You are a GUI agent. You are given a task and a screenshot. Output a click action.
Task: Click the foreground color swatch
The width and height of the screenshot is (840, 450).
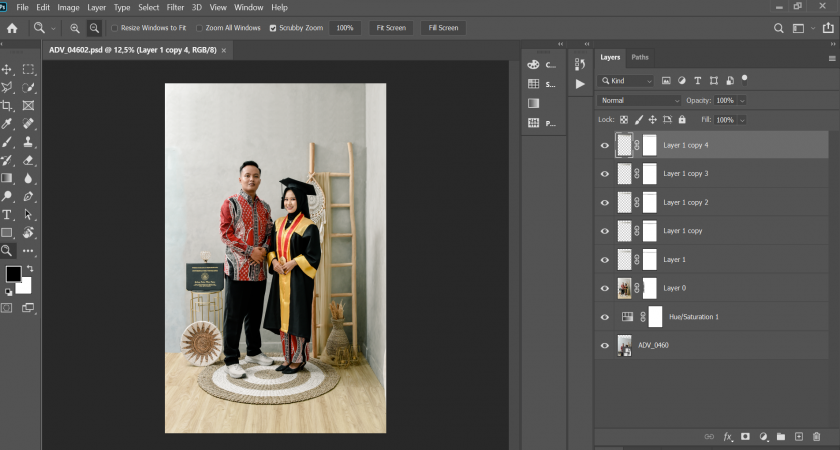point(13,274)
